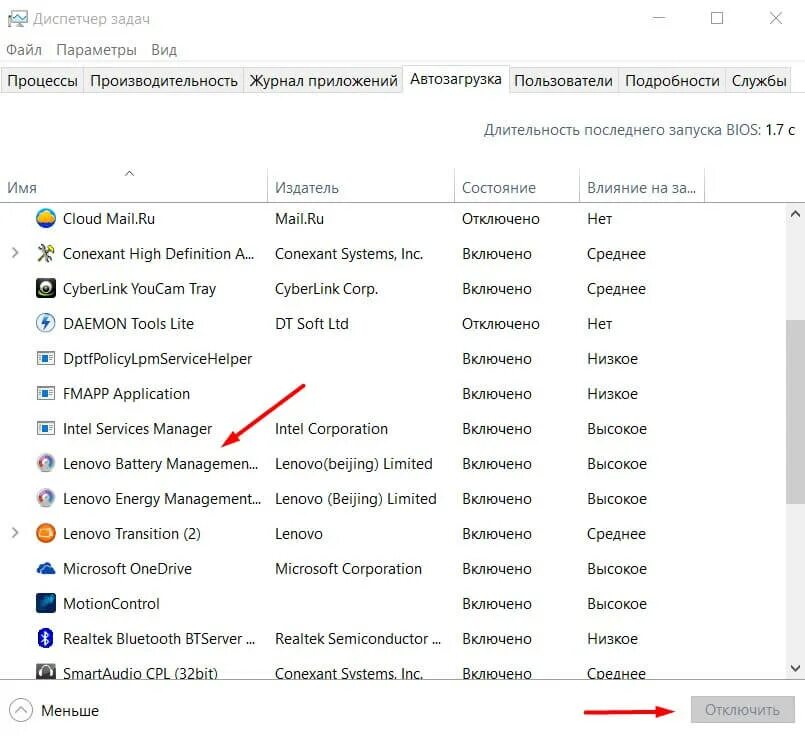This screenshot has height=739, width=805.
Task: Sort by the Издатель column header
Action: coord(361,185)
